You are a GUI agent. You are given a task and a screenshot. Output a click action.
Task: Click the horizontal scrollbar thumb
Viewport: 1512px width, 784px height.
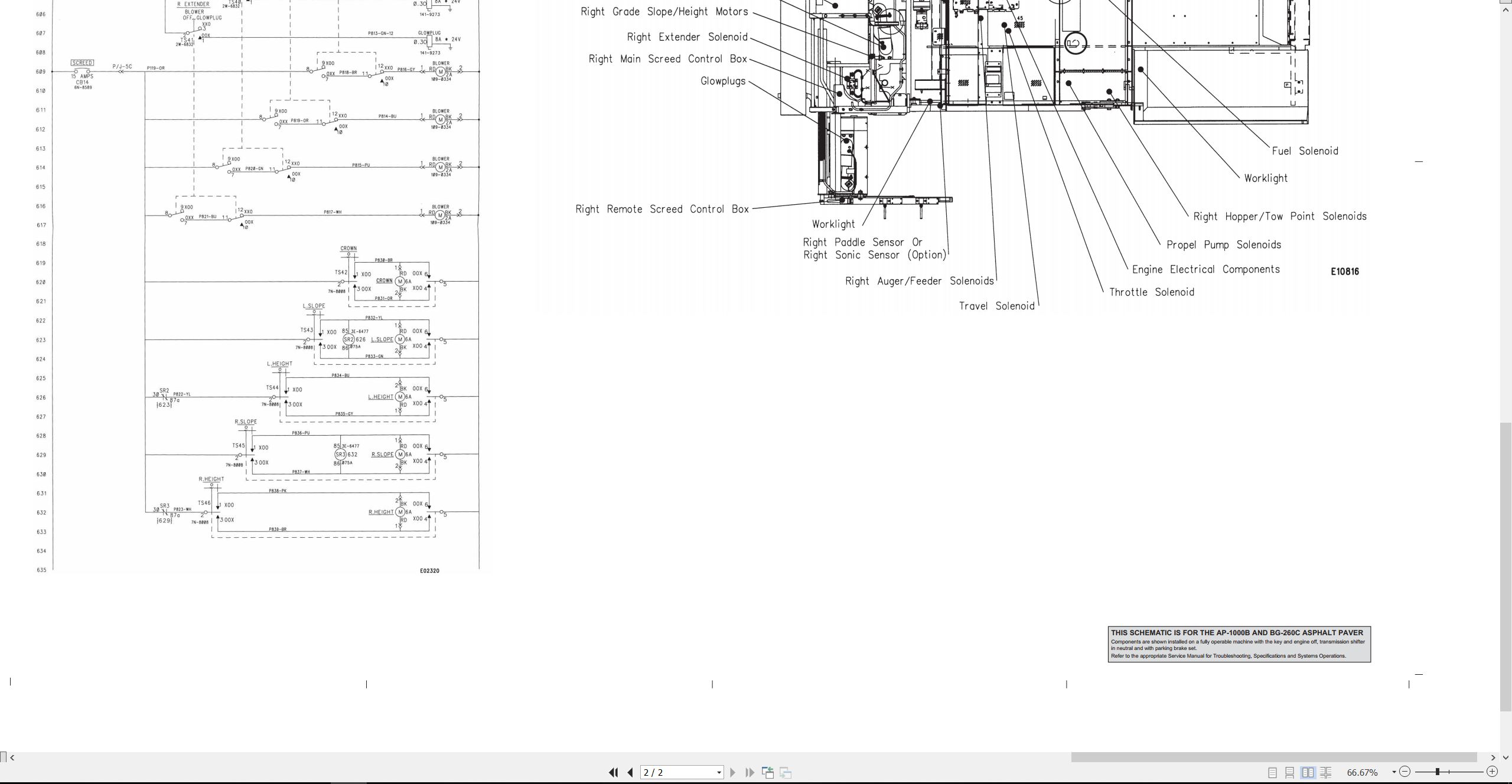1274,757
